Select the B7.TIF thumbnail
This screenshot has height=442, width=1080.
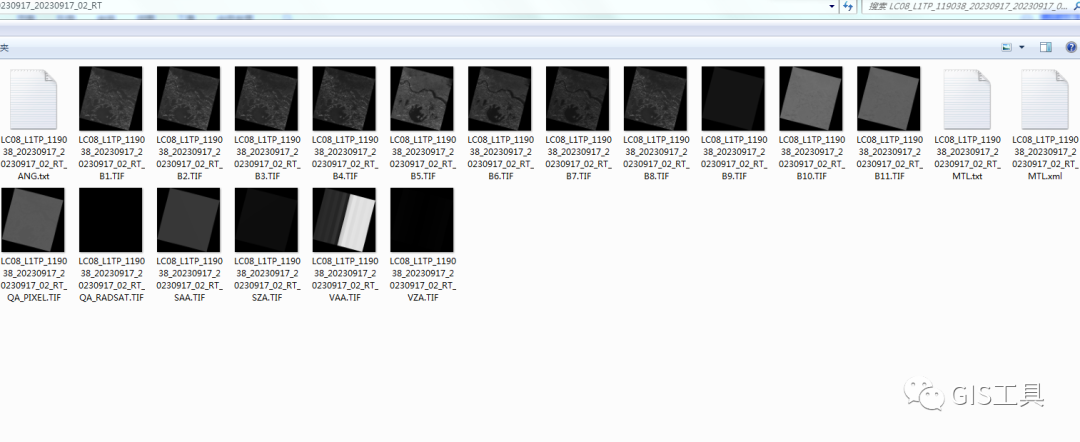[578, 98]
